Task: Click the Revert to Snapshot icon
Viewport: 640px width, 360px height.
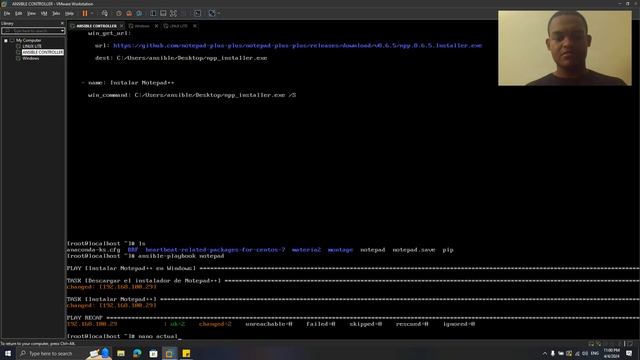Action: 129,13
